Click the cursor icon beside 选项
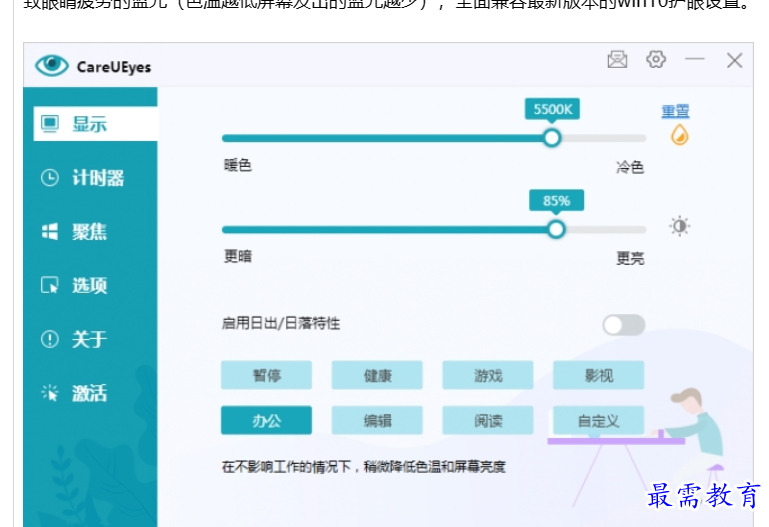769x527 pixels. click(50, 285)
